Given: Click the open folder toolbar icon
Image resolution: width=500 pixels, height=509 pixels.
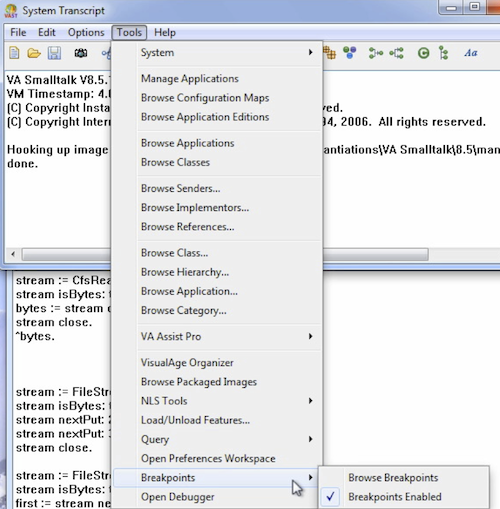Looking at the screenshot, I should [x=34, y=53].
